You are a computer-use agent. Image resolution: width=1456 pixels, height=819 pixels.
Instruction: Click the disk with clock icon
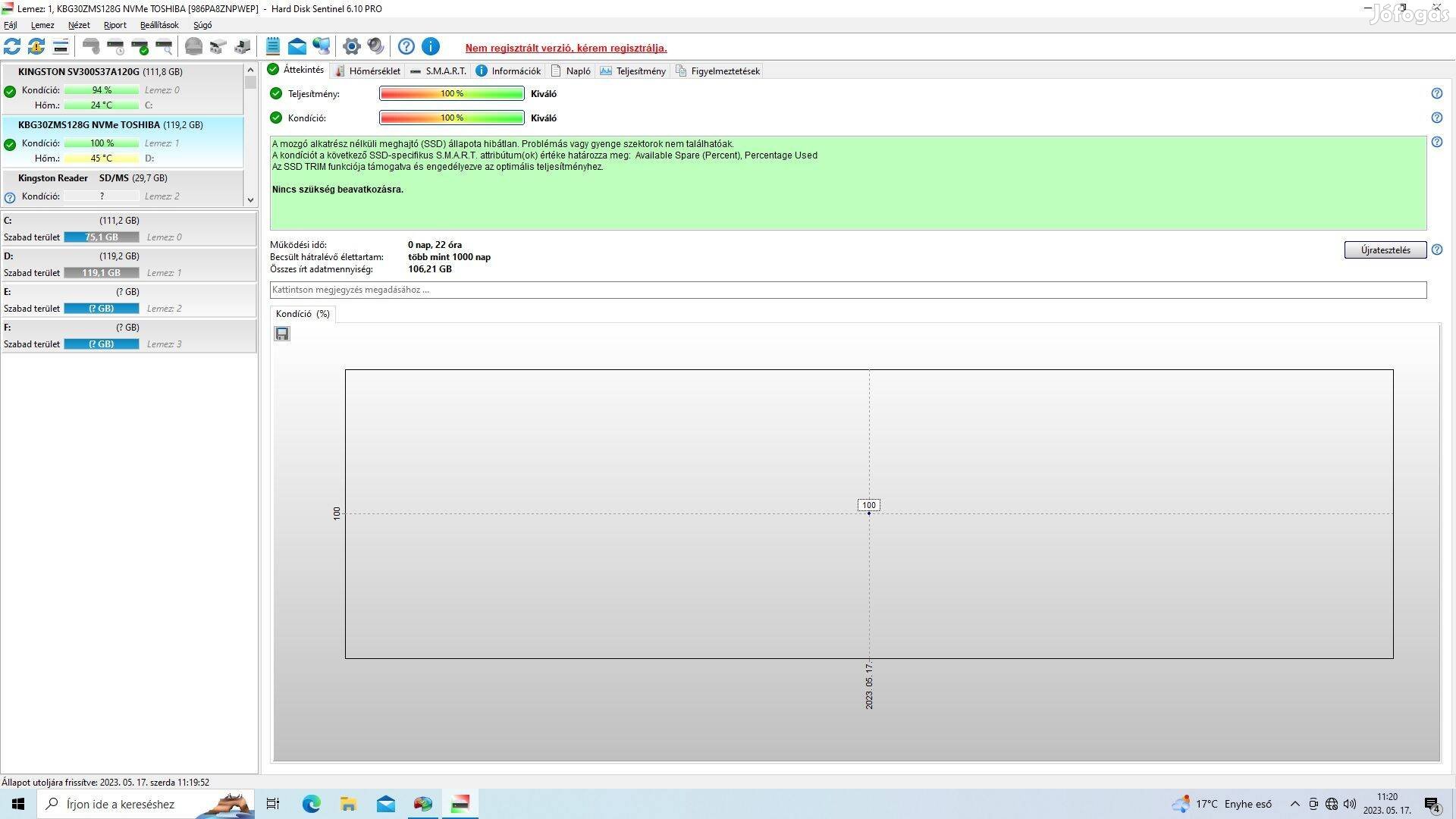point(115,46)
